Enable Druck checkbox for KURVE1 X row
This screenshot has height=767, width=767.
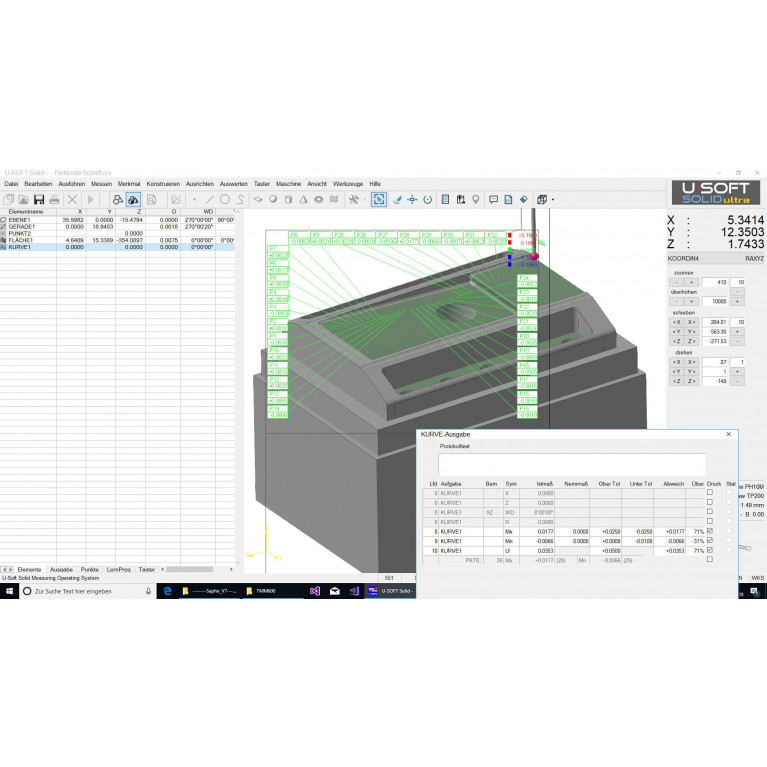[x=709, y=493]
